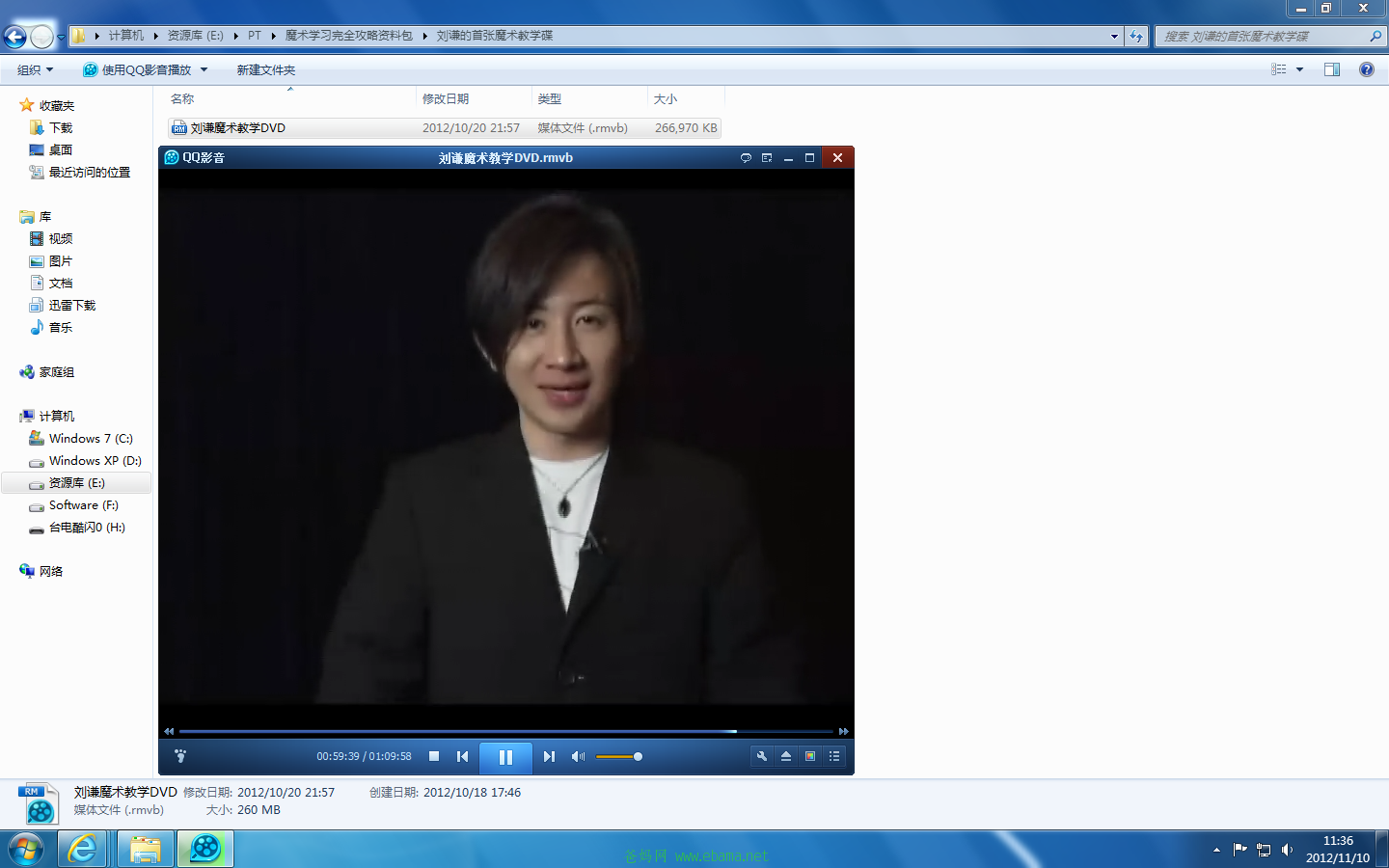This screenshot has width=1389, height=868.
Task: Click 使用QQ影音播放 button
Action: click(x=137, y=69)
